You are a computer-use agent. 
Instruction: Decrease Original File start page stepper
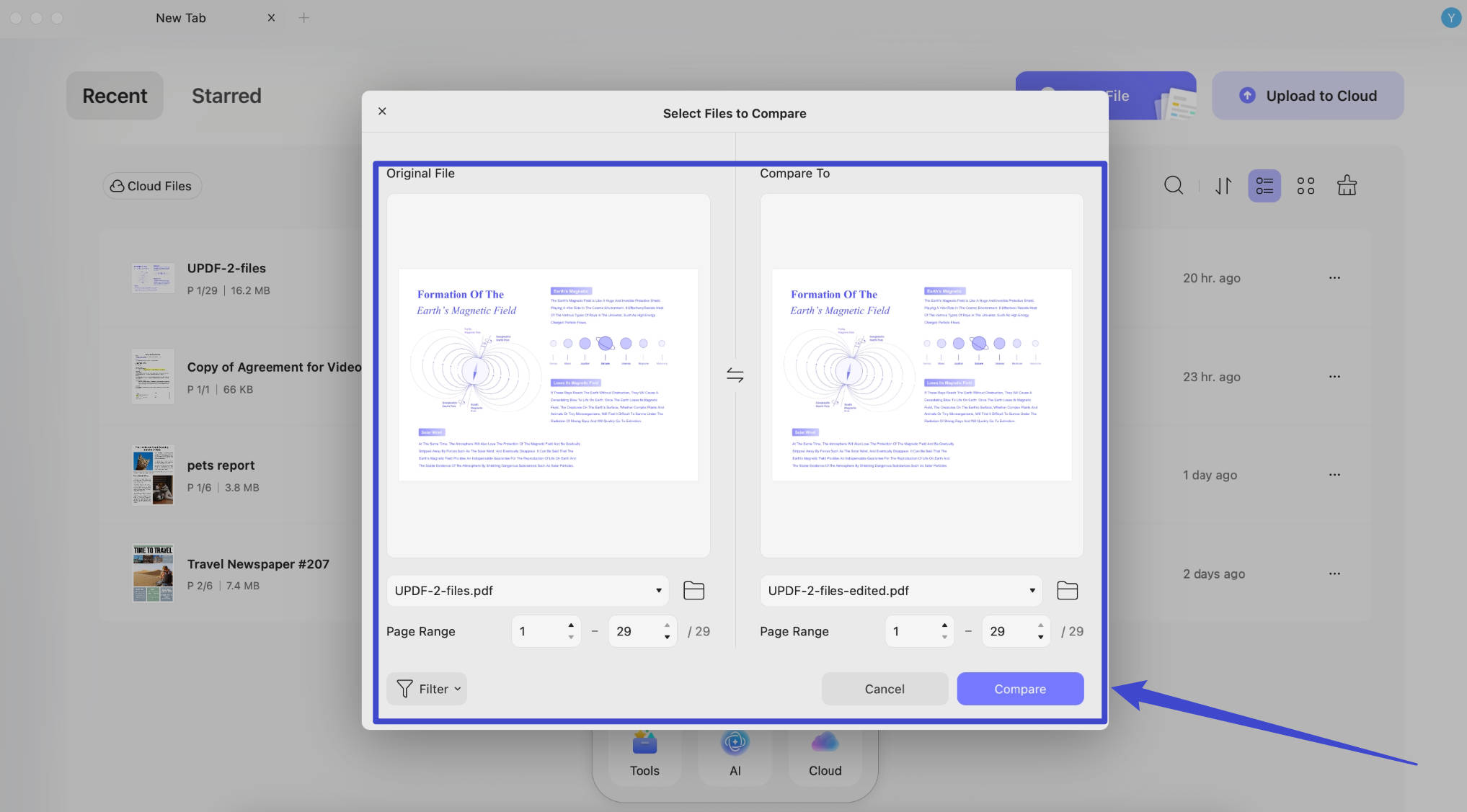click(571, 637)
